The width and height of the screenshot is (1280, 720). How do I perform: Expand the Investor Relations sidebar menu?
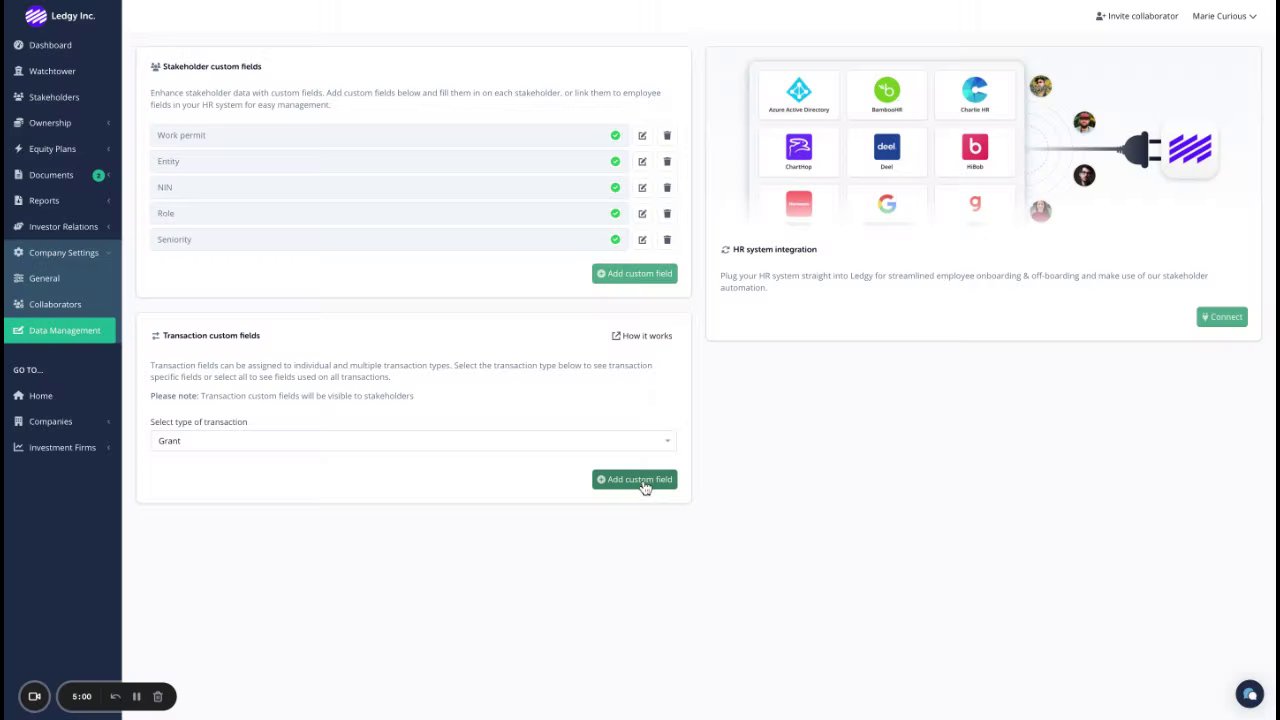(x=61, y=227)
